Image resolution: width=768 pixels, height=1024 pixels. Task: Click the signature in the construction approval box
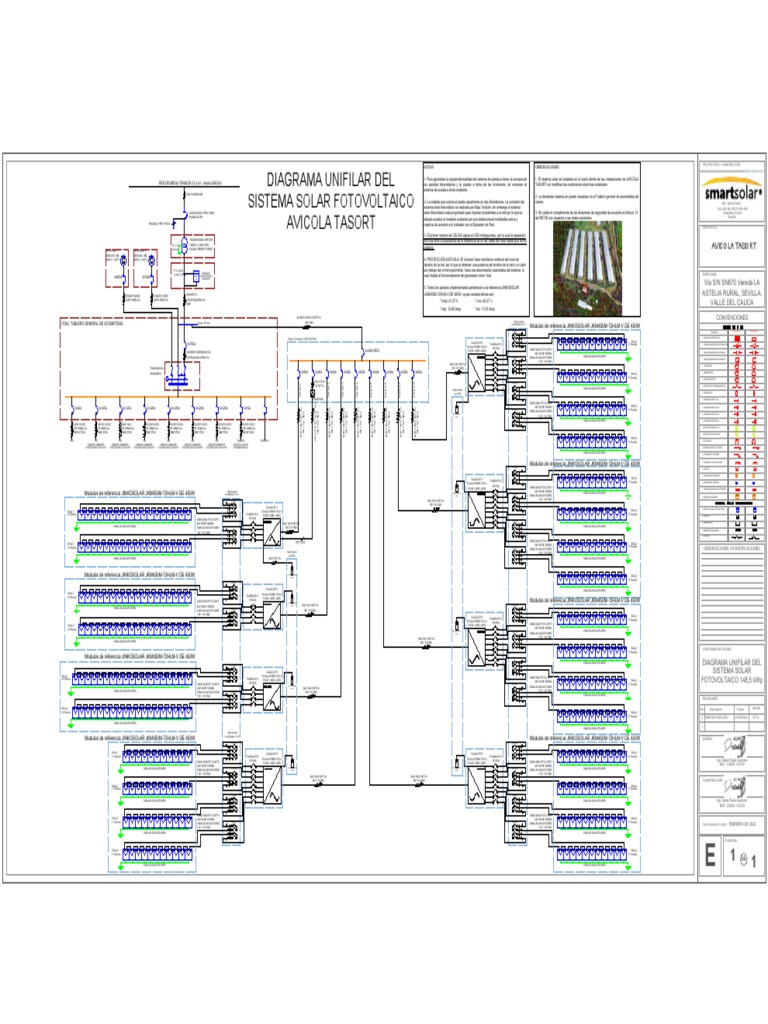734,786
